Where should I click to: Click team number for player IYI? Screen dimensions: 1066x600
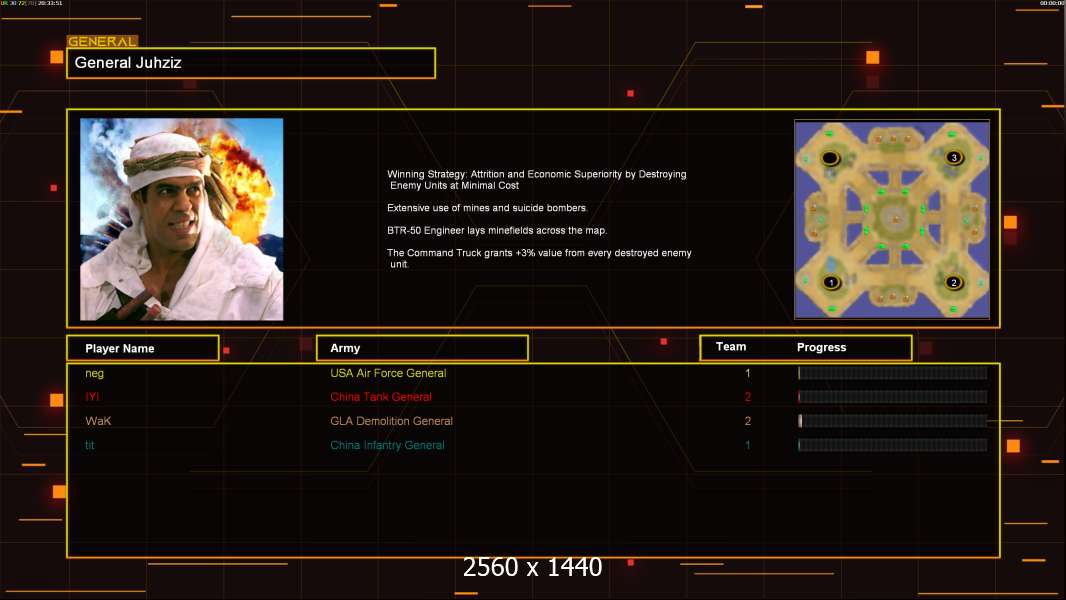748,397
